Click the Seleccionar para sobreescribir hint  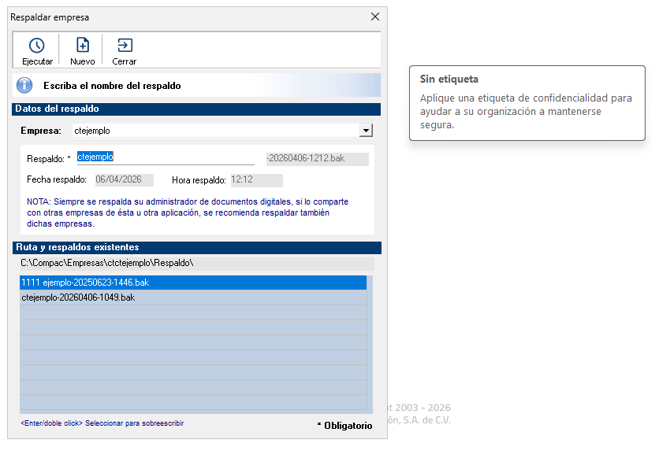[x=102, y=423]
